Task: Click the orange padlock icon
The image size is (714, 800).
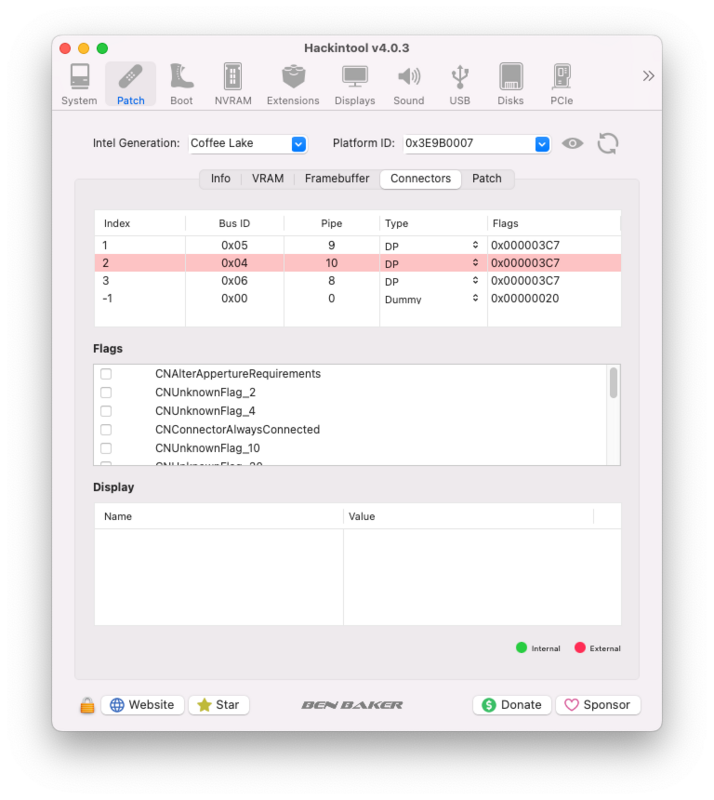Action: point(87,705)
